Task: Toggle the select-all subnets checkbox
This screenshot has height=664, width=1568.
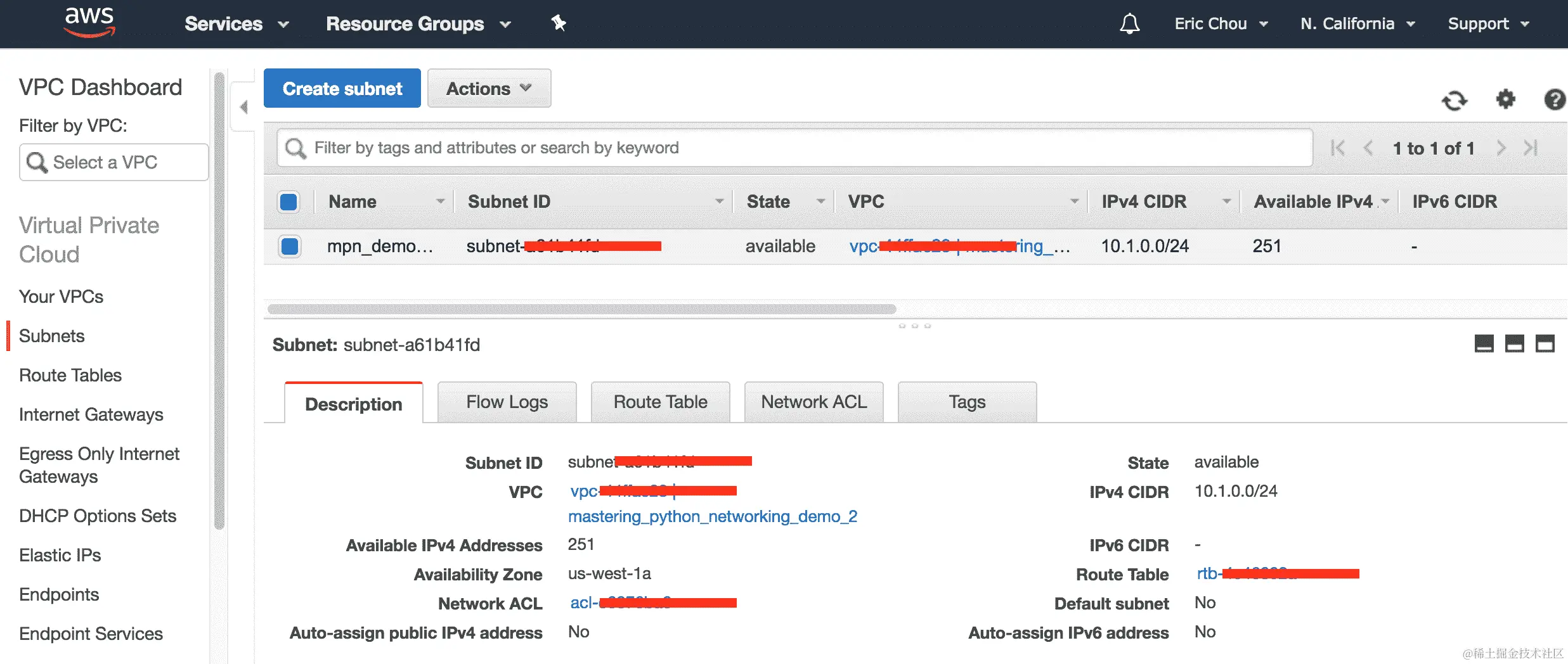Action: pyautogui.click(x=288, y=202)
